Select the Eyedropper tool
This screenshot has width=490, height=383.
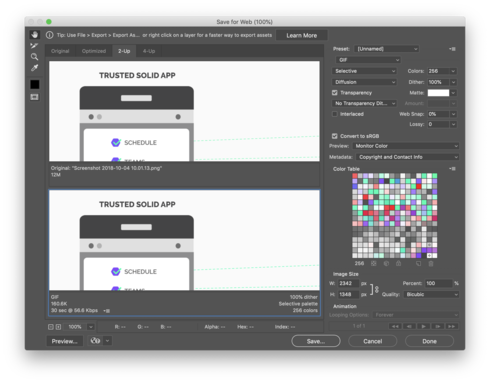click(34, 68)
